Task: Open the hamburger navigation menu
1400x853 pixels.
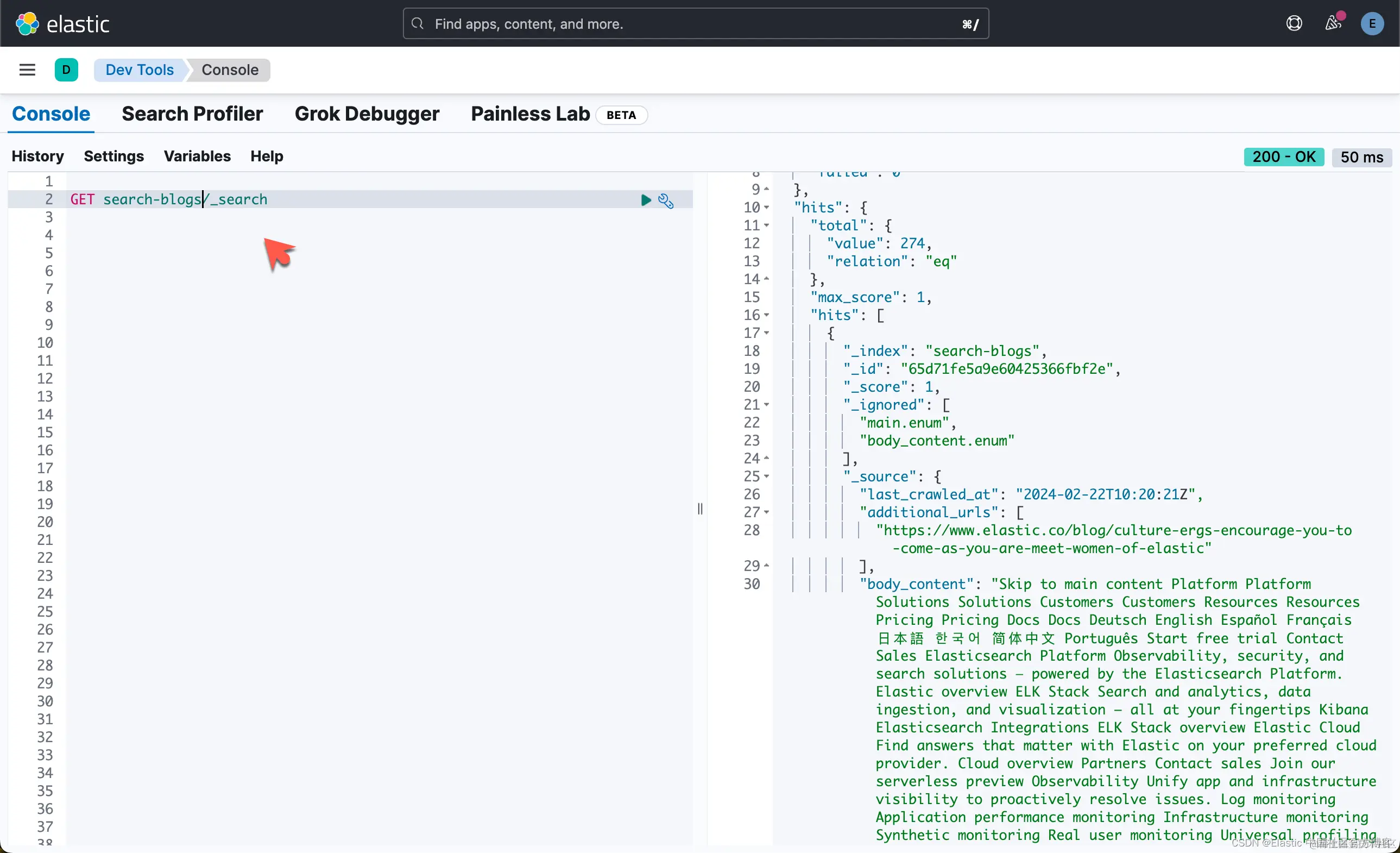Action: click(27, 70)
